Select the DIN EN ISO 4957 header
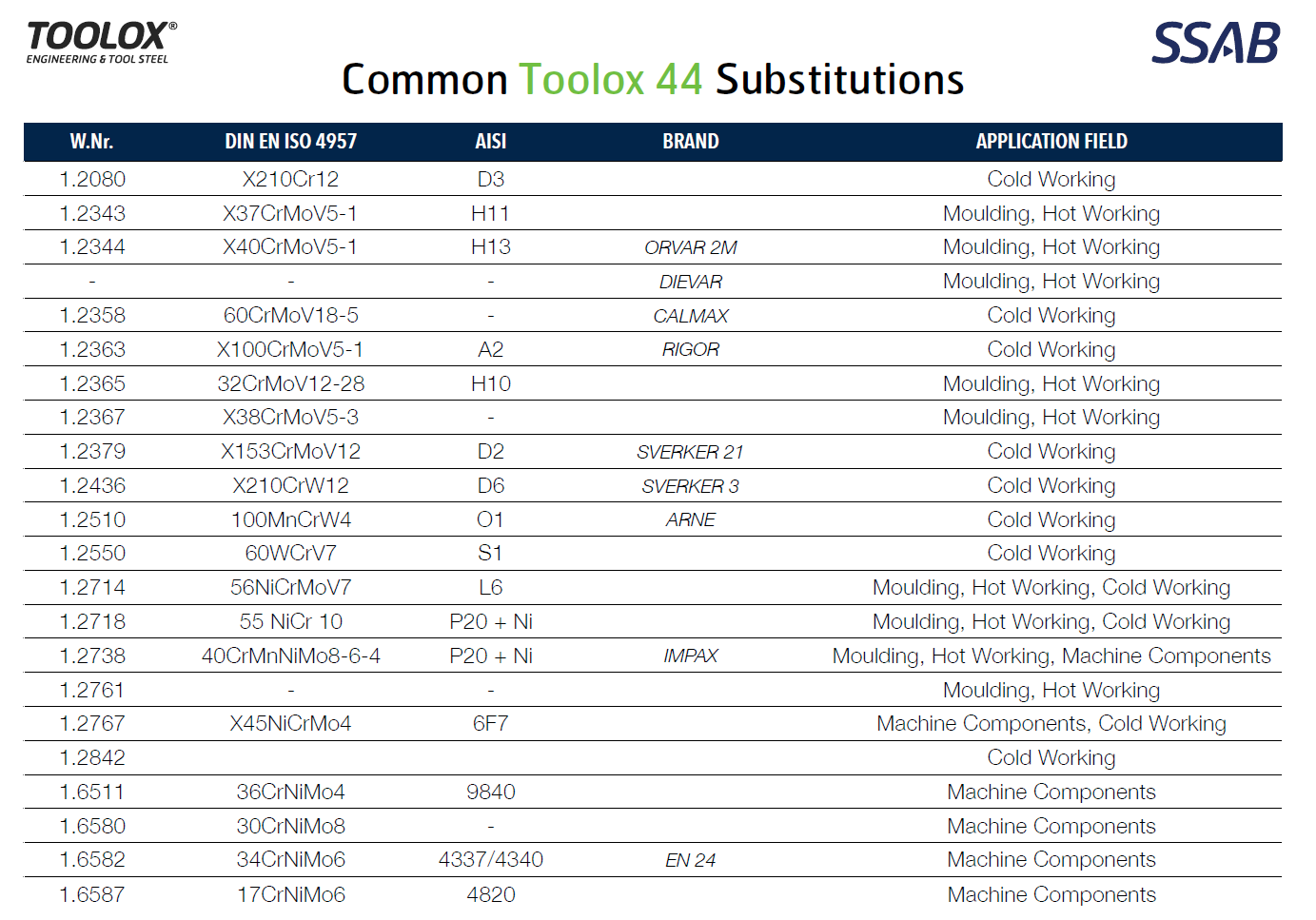The width and height of the screenshot is (1316, 920). (290, 142)
